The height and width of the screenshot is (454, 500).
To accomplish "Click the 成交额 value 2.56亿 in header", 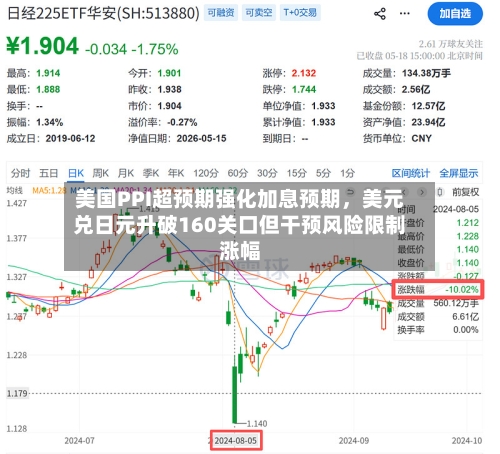I will 416,89.
